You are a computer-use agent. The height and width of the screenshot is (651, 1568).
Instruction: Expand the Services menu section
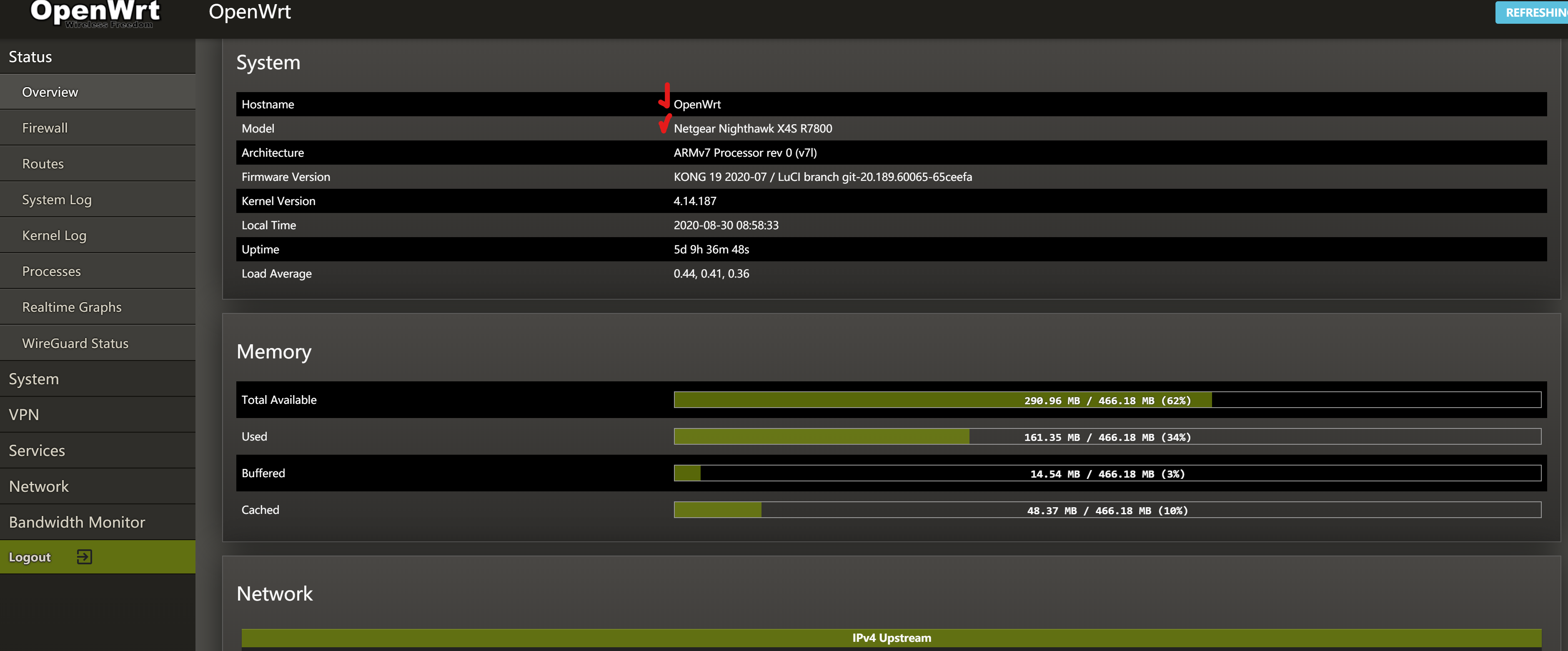click(x=98, y=451)
